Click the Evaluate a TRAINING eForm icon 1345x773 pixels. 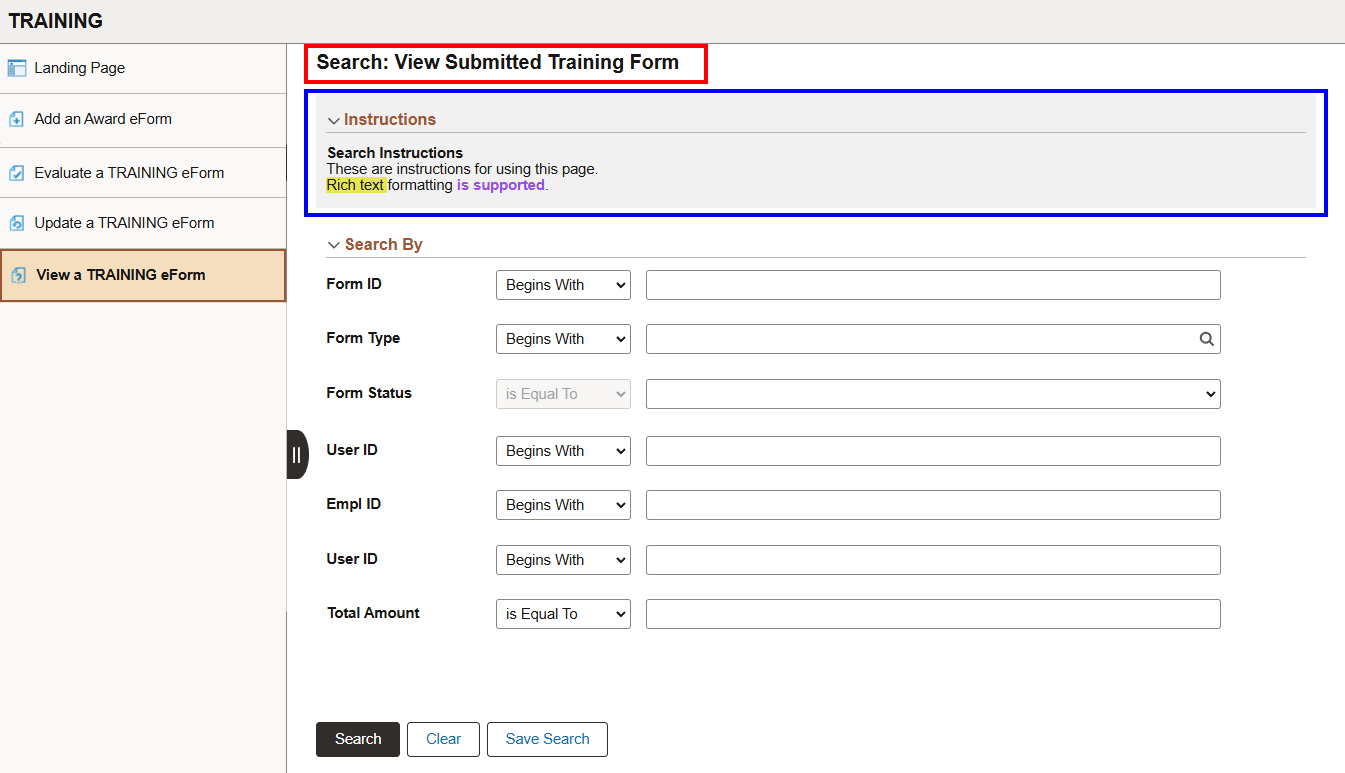pos(16,173)
